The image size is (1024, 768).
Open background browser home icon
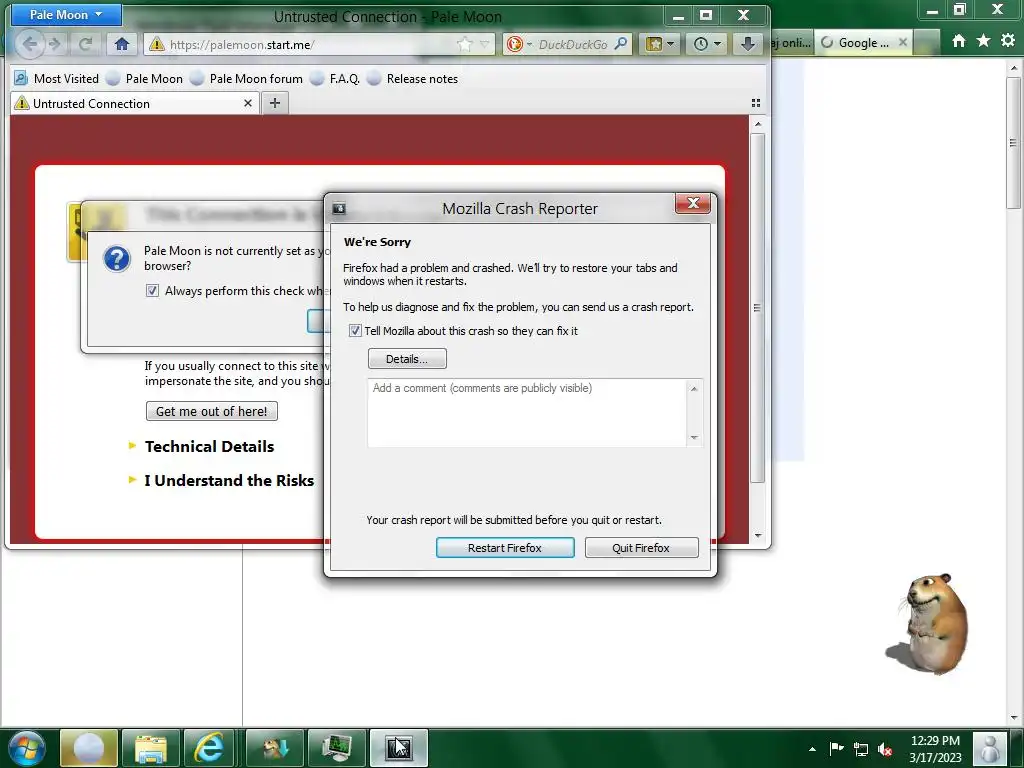(x=959, y=41)
